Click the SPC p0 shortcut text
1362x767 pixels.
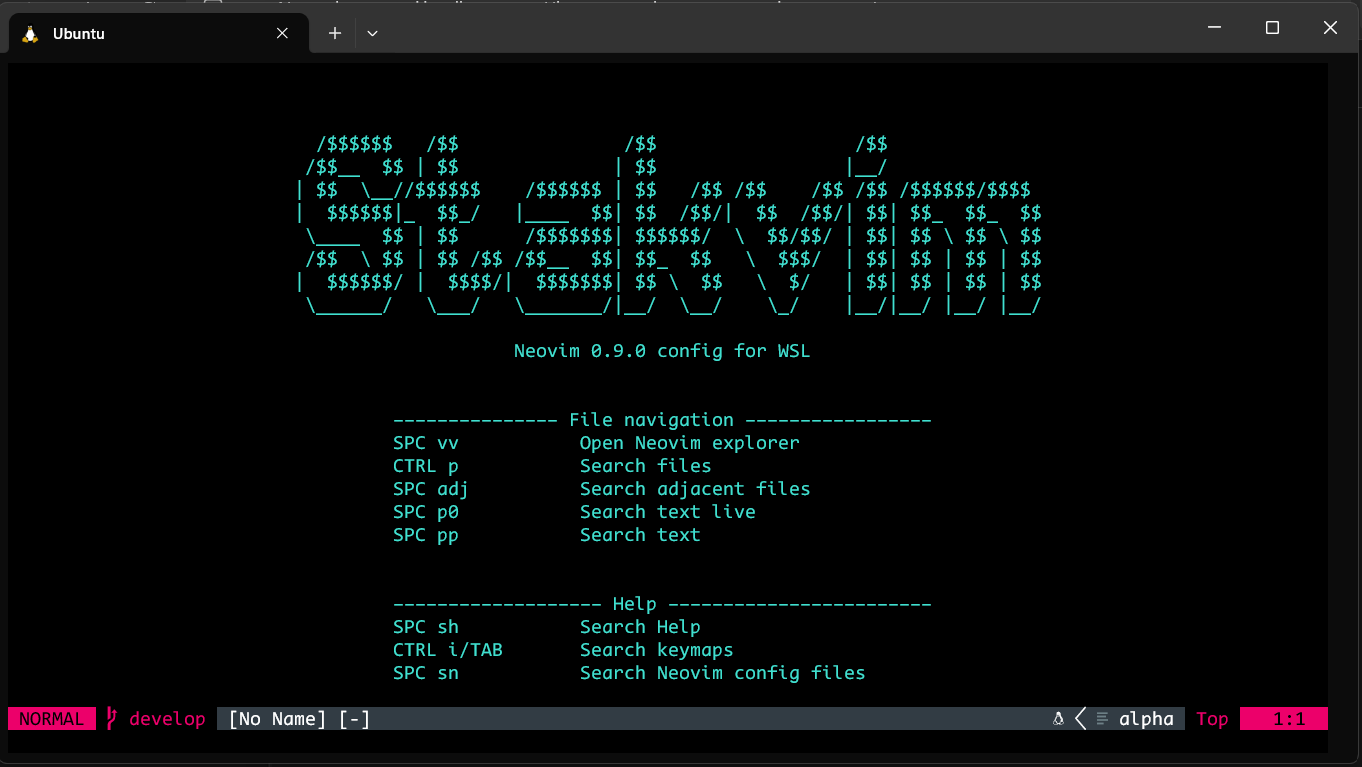pos(426,511)
